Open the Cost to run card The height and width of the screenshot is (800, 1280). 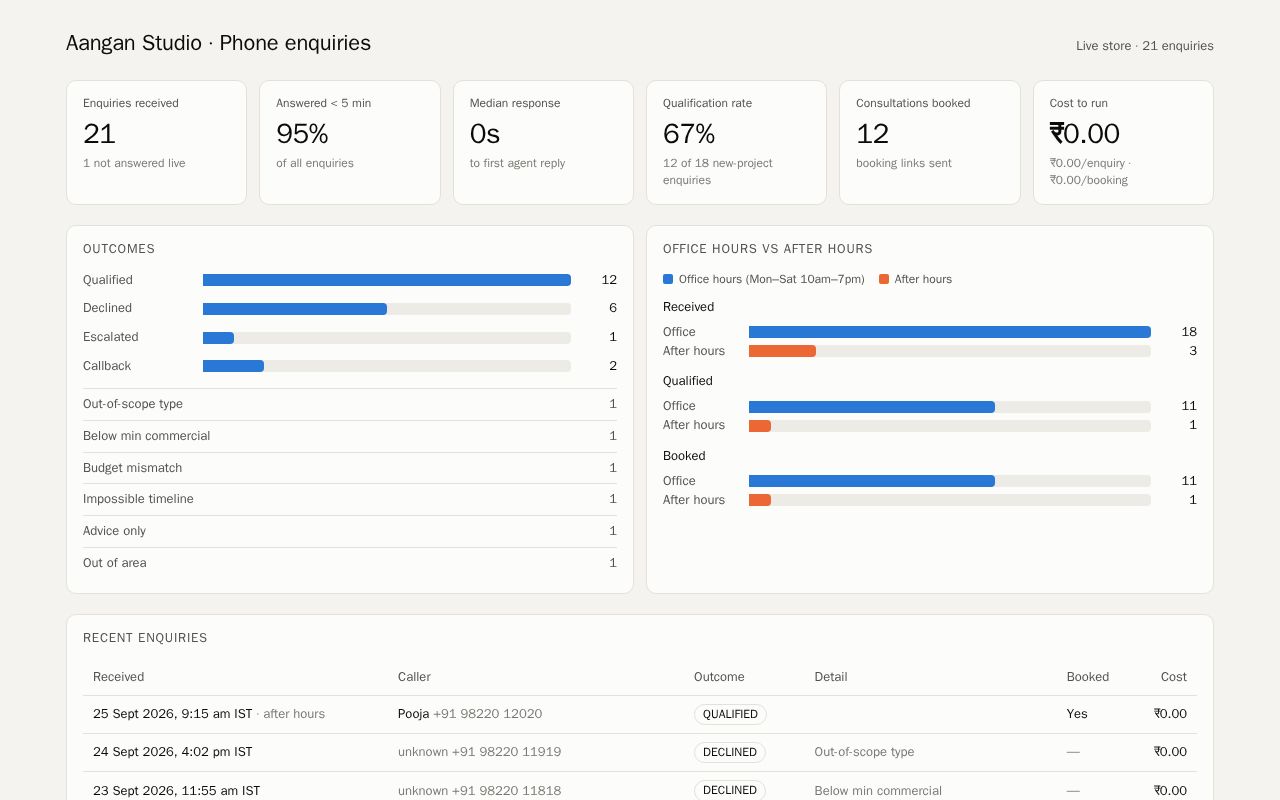[x=1123, y=142]
